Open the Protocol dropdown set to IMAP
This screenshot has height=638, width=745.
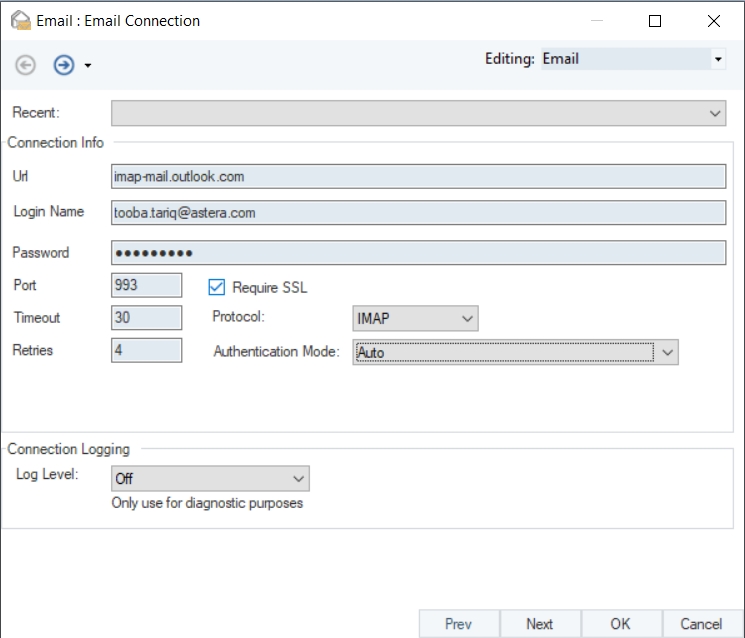coord(415,318)
